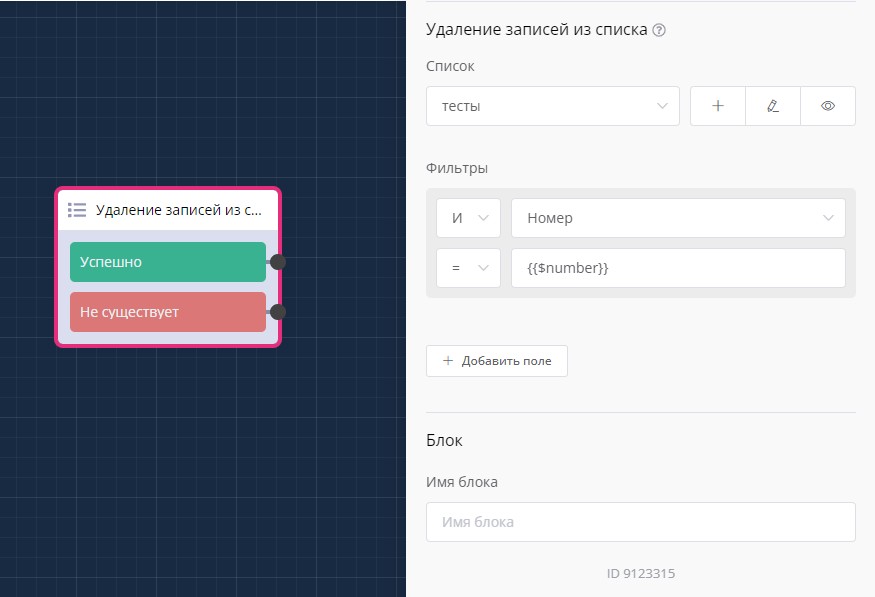Click the node title Удаление записей из с...

[x=179, y=210]
